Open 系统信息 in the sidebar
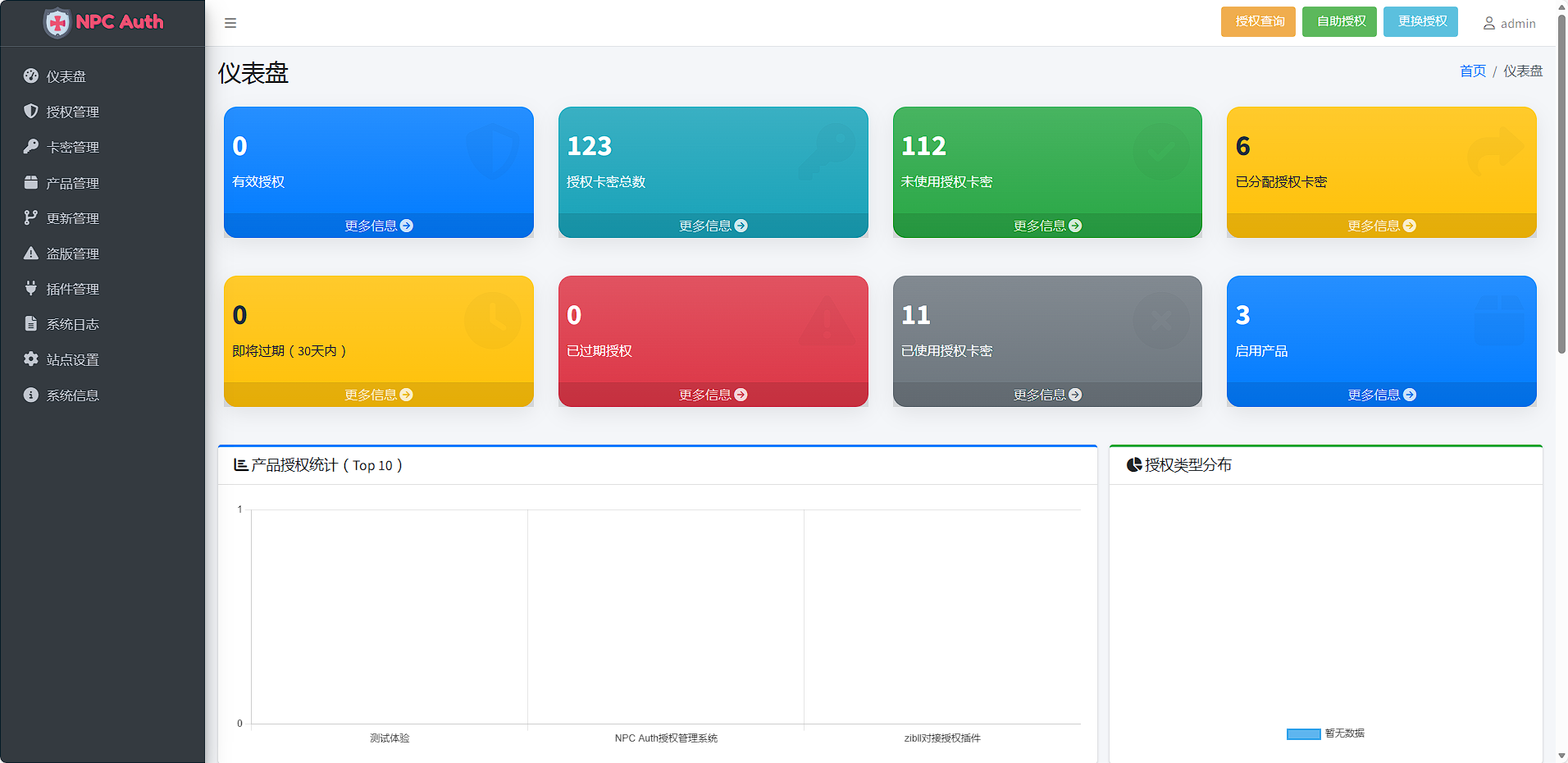 click(72, 395)
